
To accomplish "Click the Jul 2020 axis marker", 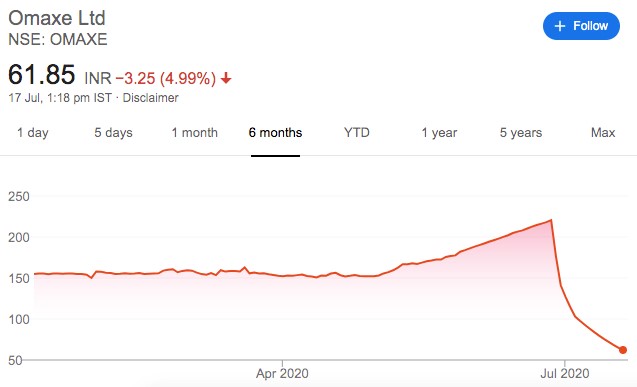I will [564, 373].
